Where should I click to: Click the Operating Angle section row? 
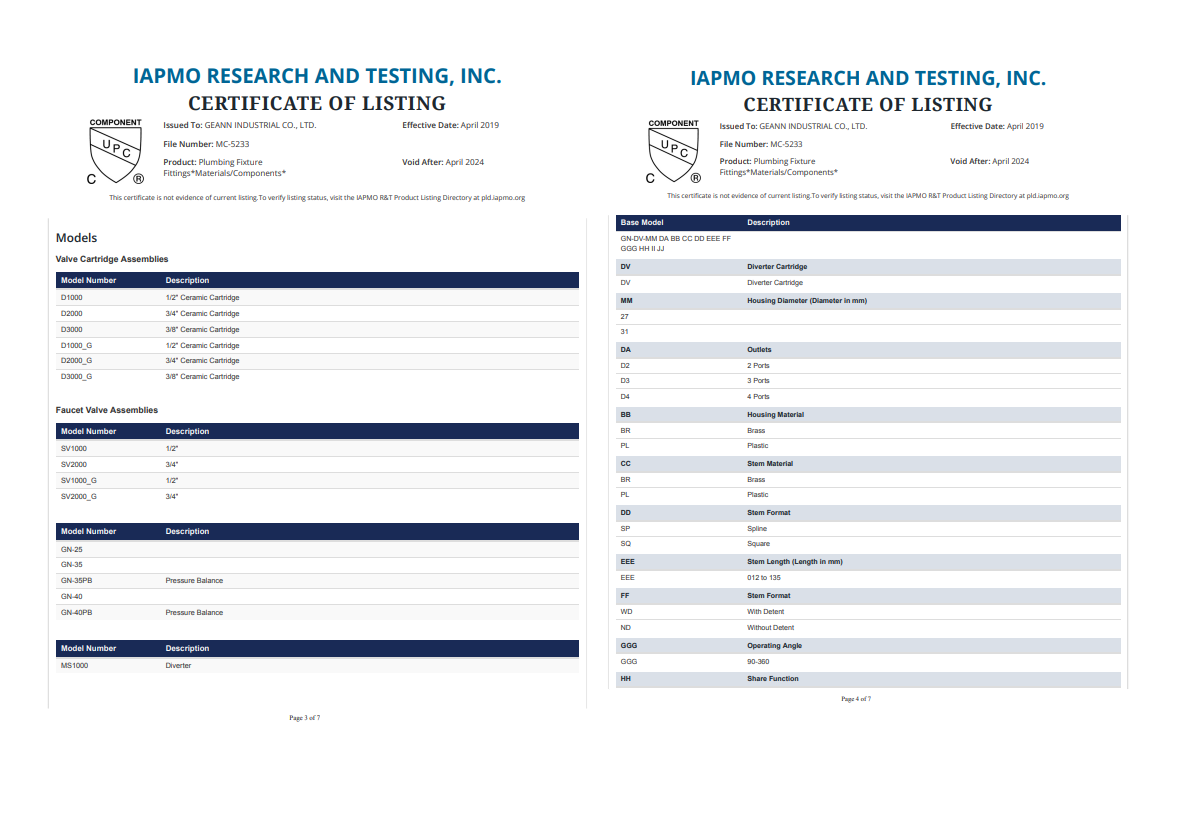868,646
